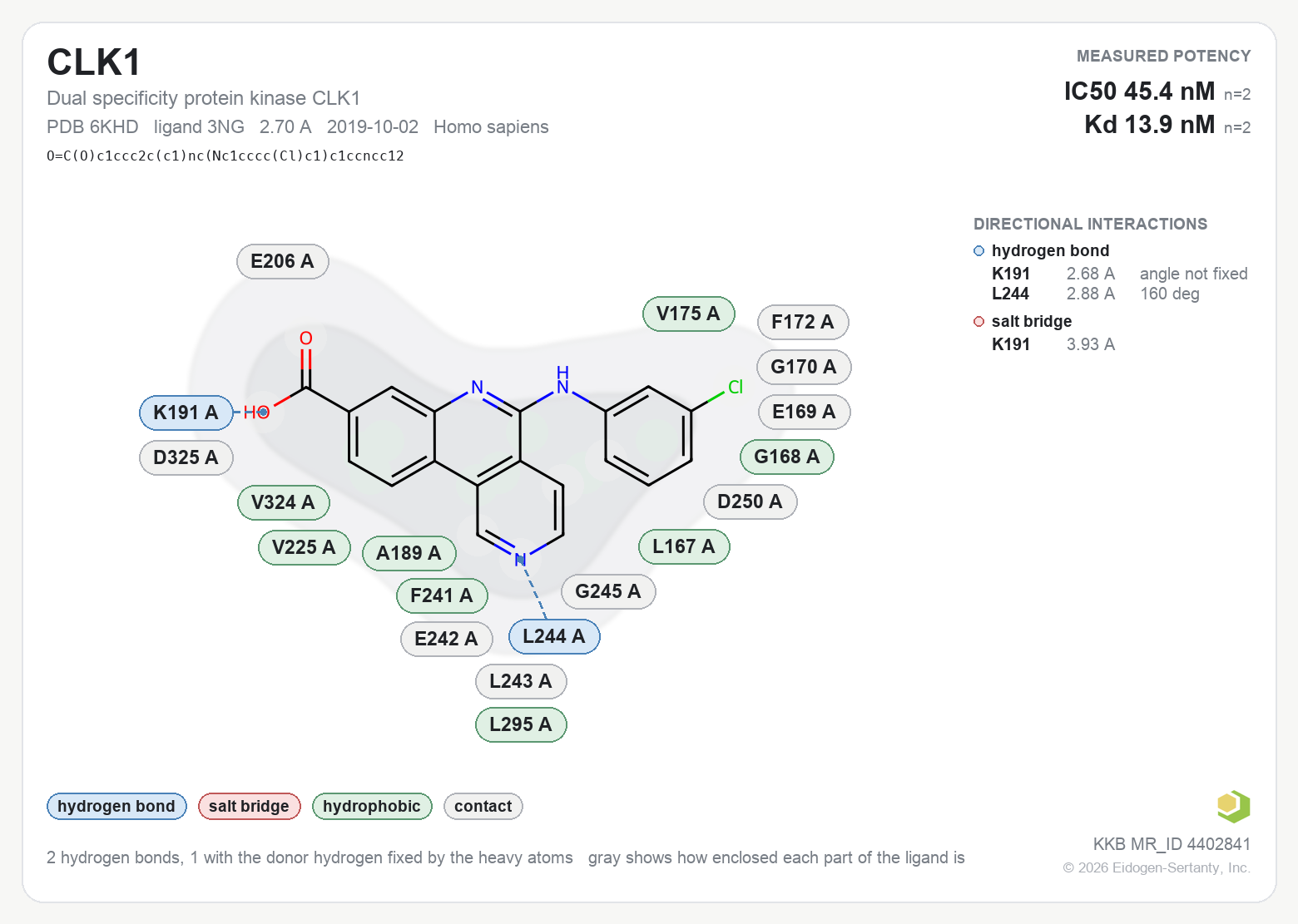Screen dimensions: 1298x924
Task: Click the HO hydroxyl group on the ligand
Action: 256,413
